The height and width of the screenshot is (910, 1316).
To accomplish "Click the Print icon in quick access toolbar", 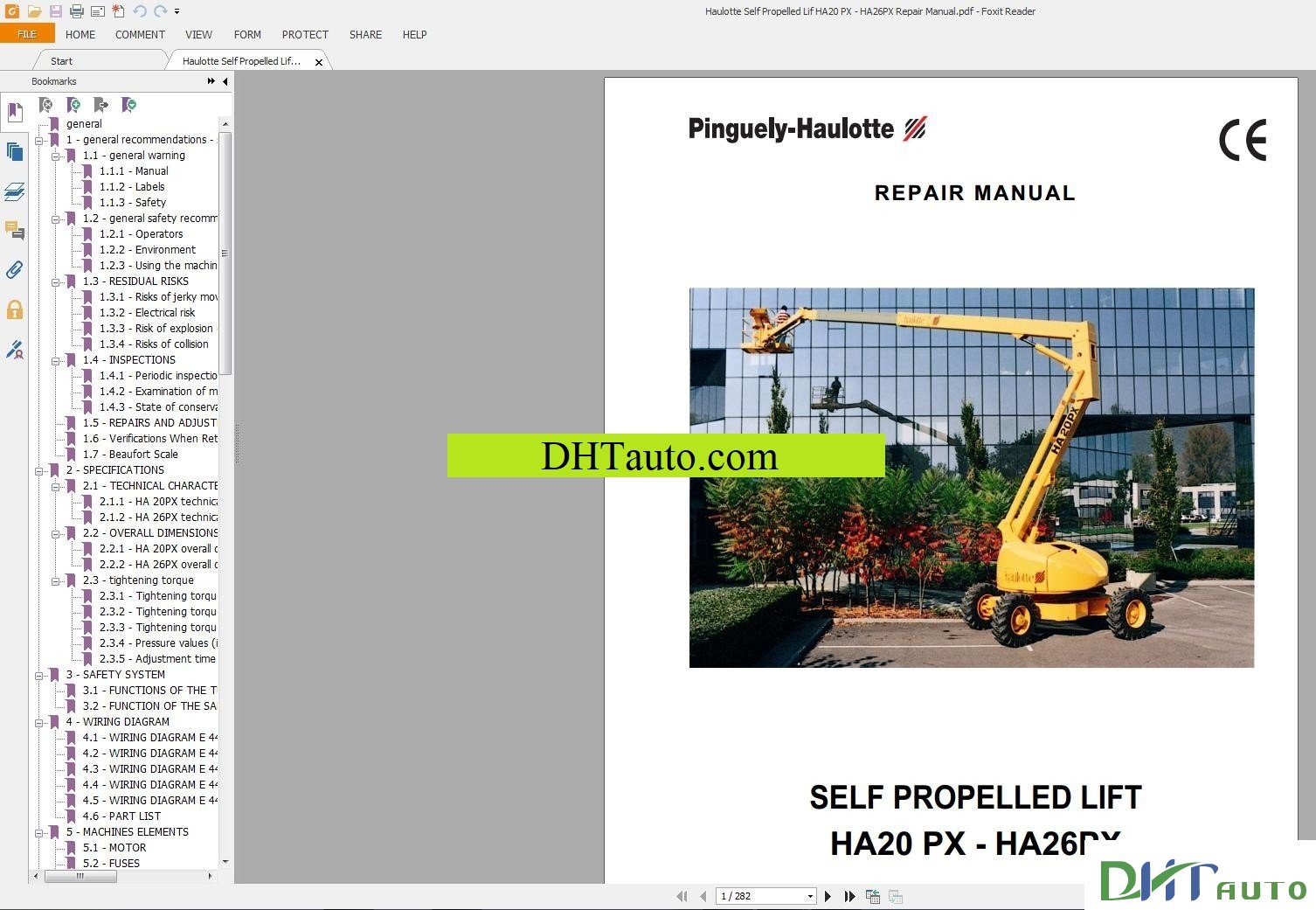I will (x=77, y=11).
